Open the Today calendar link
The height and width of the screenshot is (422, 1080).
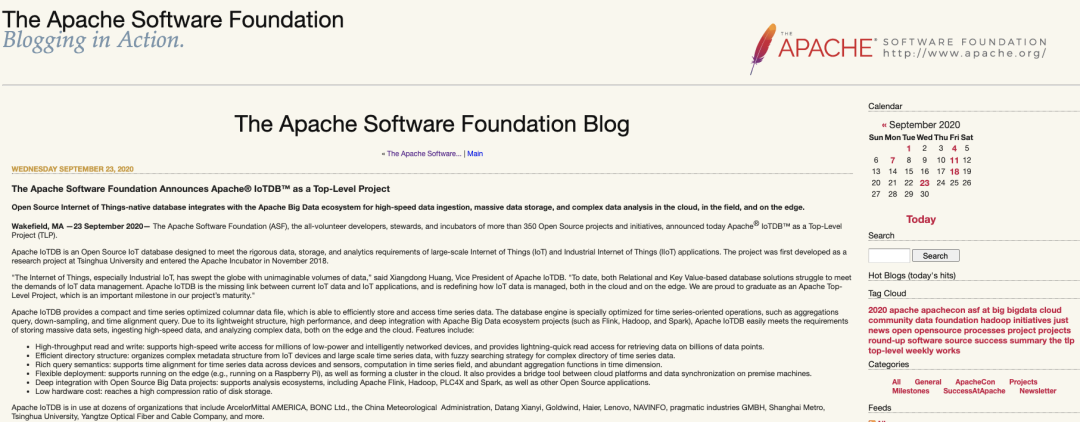921,219
